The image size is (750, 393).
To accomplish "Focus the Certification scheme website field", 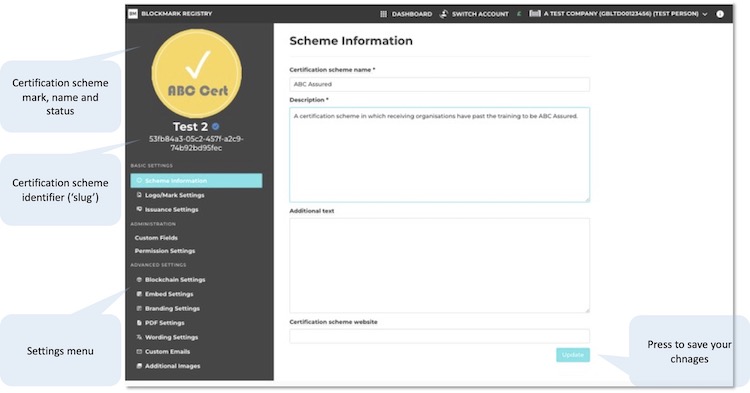I will click(439, 336).
